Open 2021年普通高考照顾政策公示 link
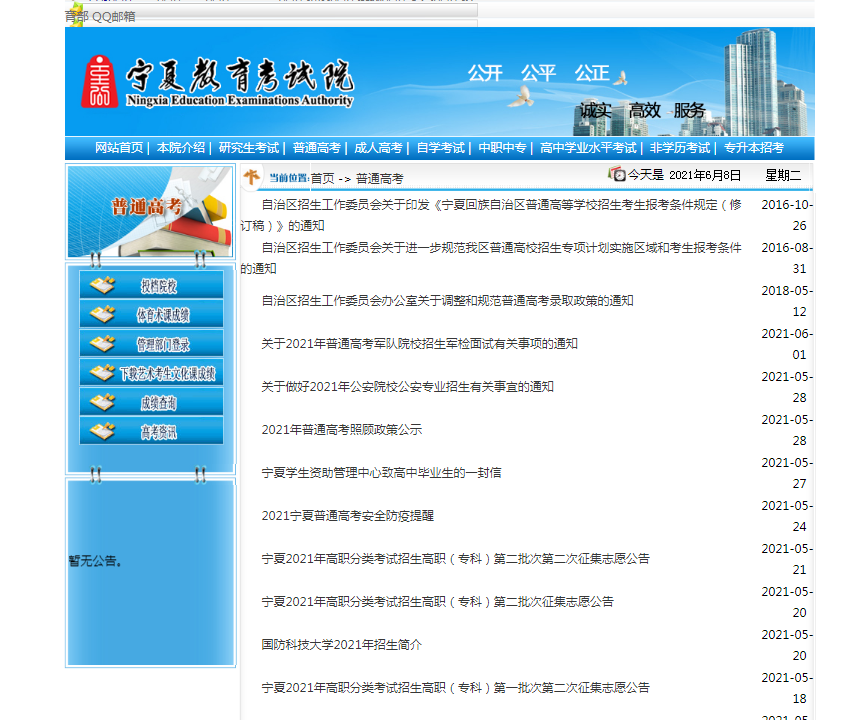Image resolution: width=864 pixels, height=720 pixels. point(342,430)
